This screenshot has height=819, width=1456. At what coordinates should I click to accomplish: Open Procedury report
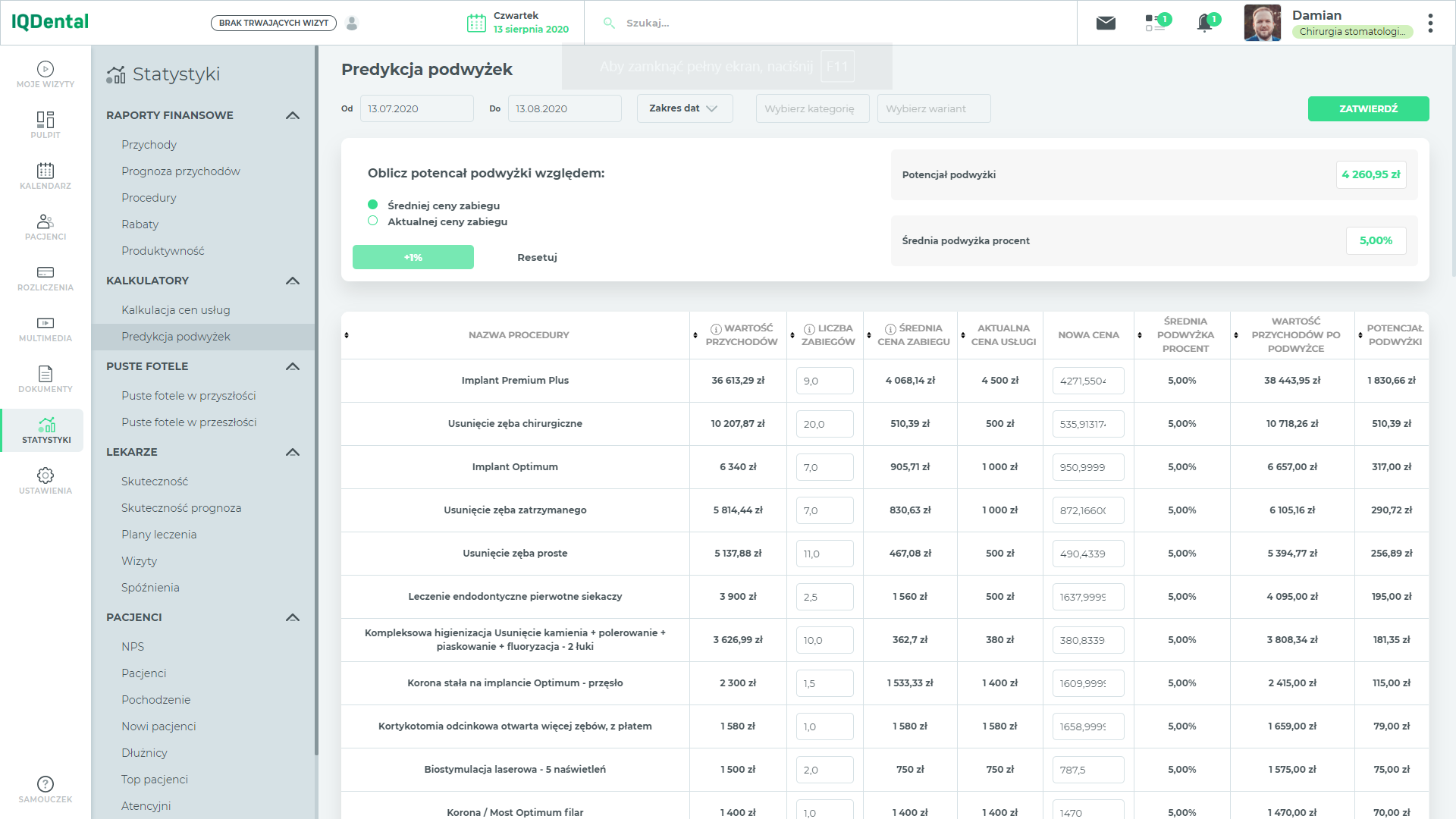tap(149, 198)
